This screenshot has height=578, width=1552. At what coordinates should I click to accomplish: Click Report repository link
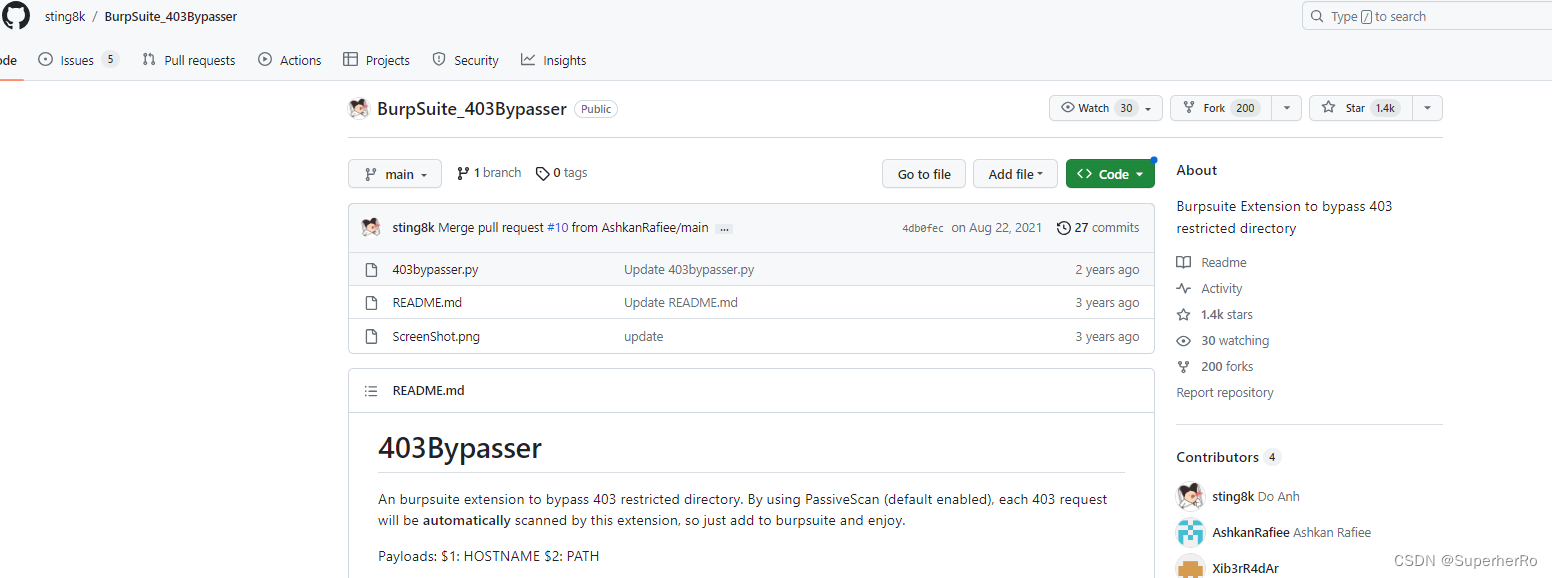pos(1225,392)
